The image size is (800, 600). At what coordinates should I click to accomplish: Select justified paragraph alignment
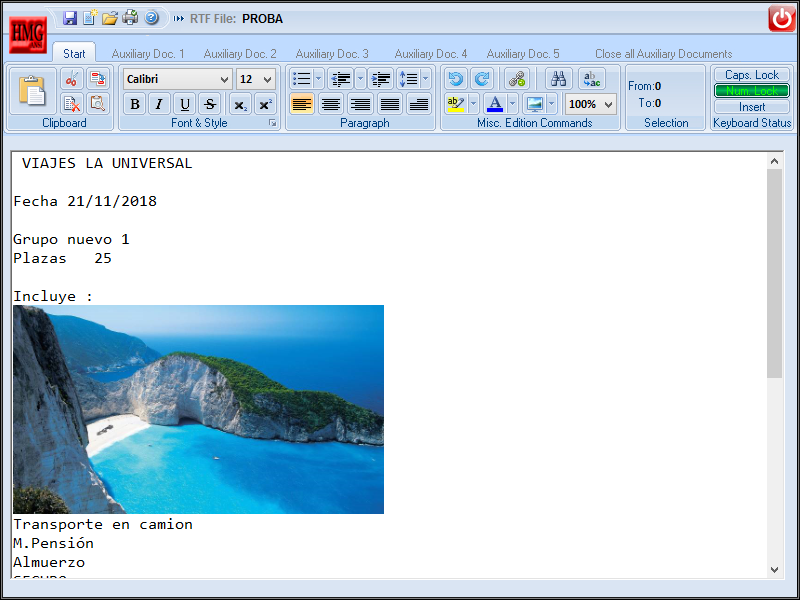pyautogui.click(x=390, y=104)
